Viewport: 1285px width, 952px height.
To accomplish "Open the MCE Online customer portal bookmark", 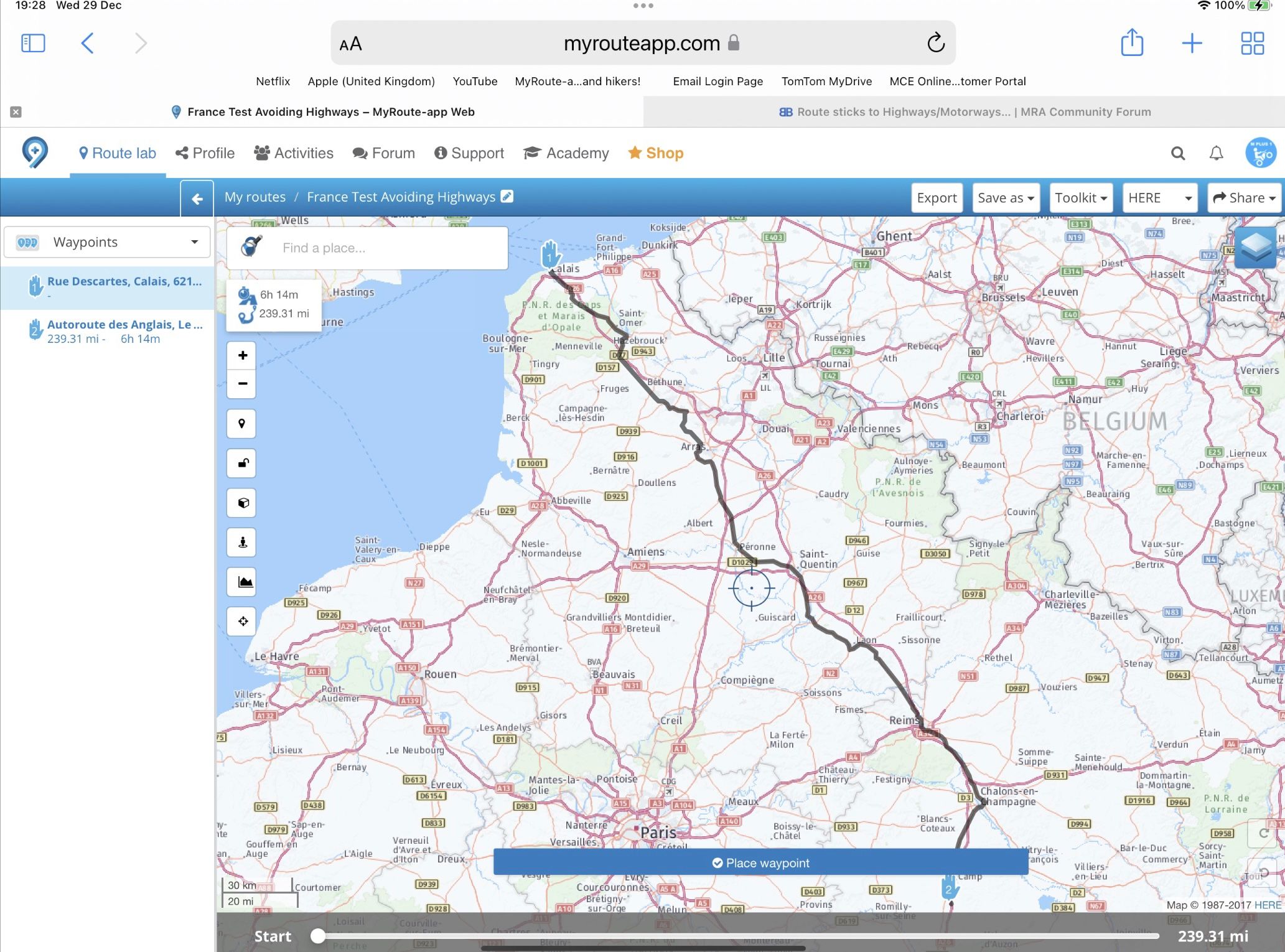I will pos(958,82).
